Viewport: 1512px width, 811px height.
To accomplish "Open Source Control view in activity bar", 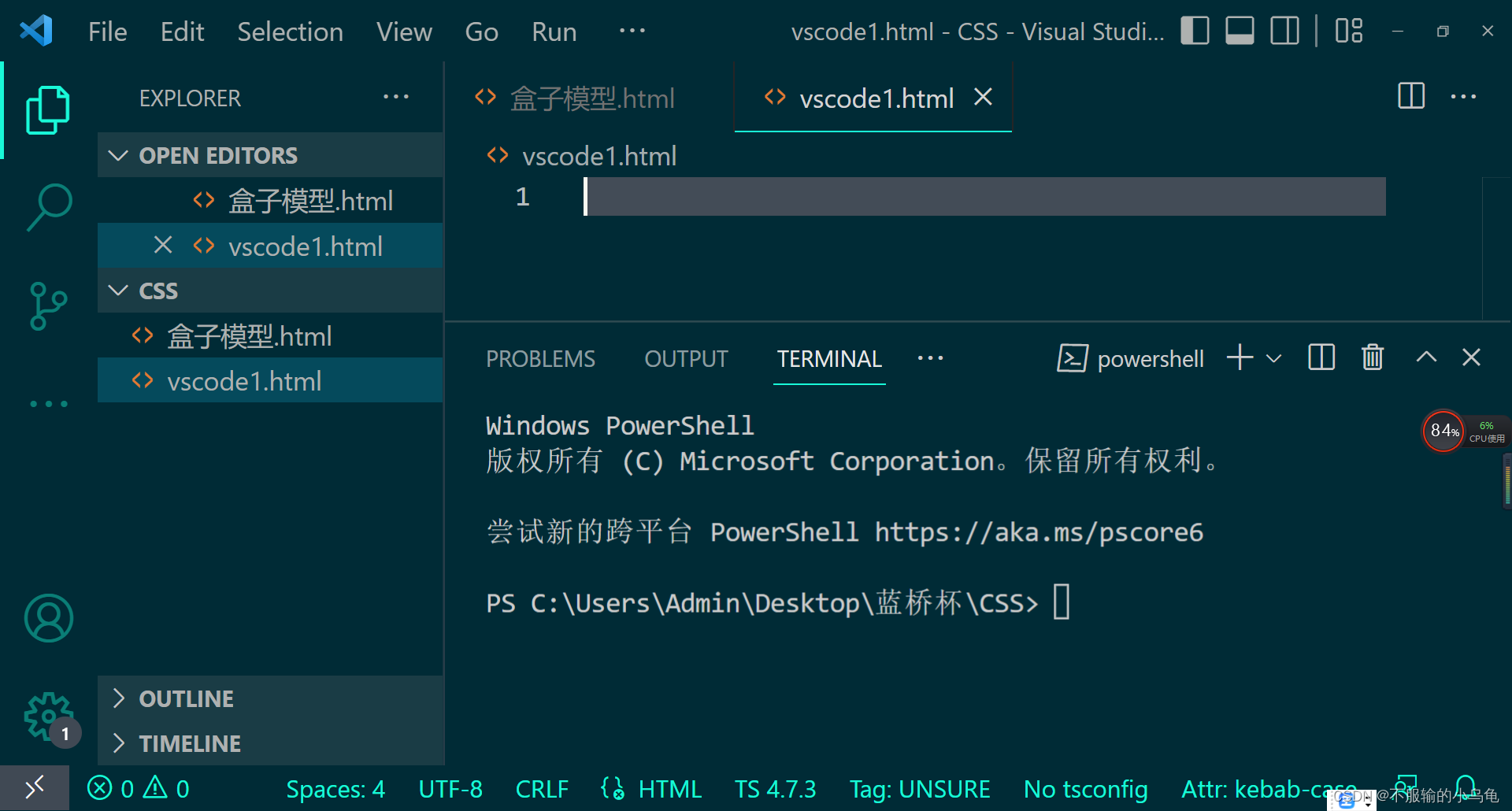I will click(48, 306).
